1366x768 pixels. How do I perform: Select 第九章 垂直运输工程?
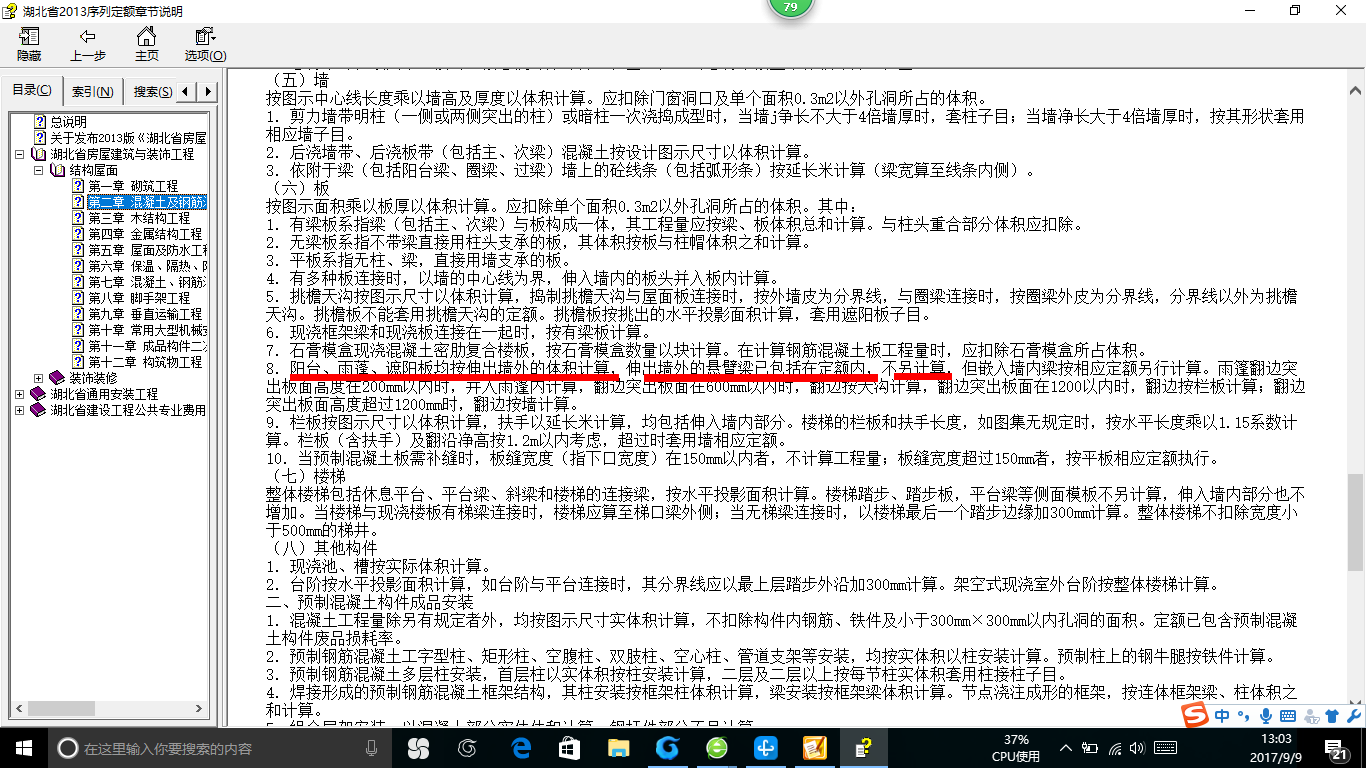point(145,314)
